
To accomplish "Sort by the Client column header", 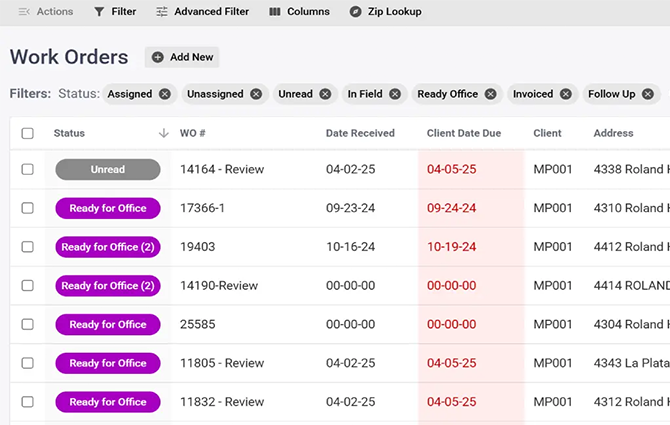I will click(547, 133).
